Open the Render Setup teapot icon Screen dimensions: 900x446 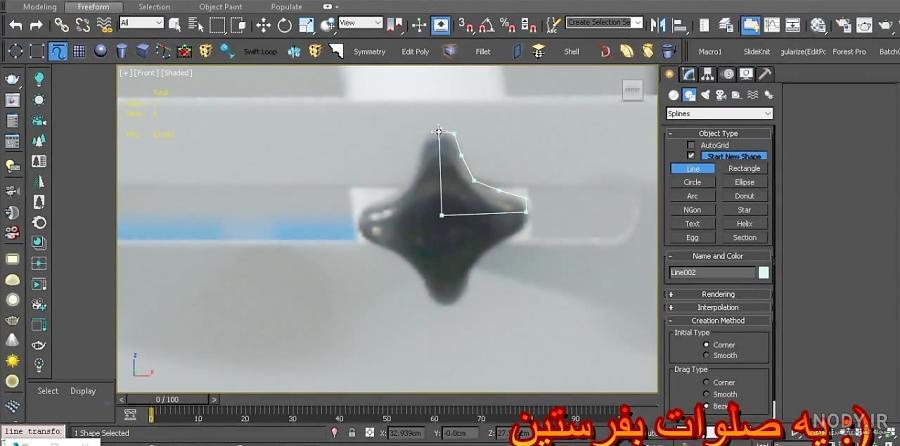click(843, 25)
